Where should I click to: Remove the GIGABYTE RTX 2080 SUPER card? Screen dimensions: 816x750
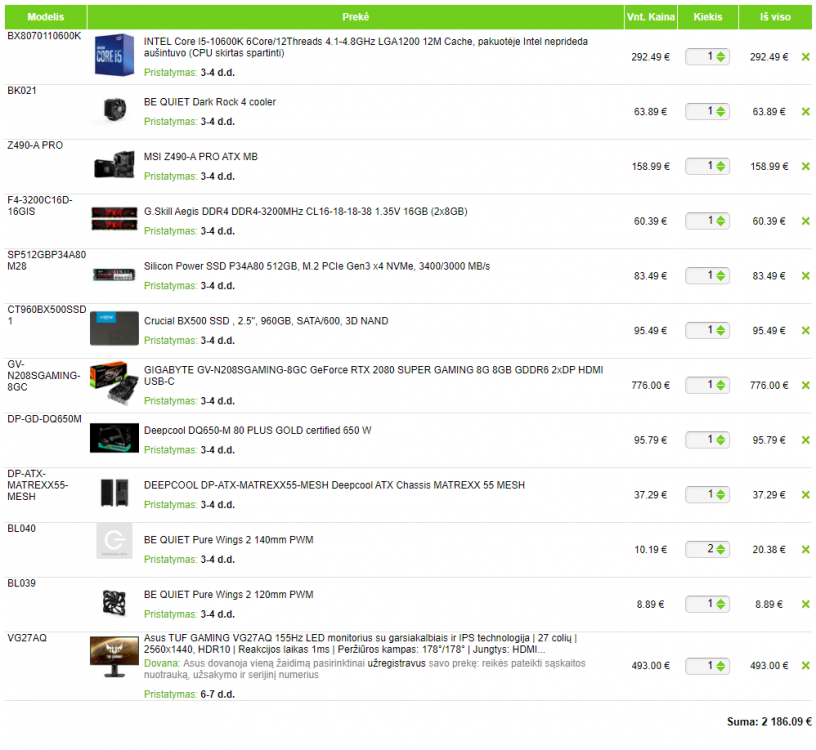pos(806,385)
